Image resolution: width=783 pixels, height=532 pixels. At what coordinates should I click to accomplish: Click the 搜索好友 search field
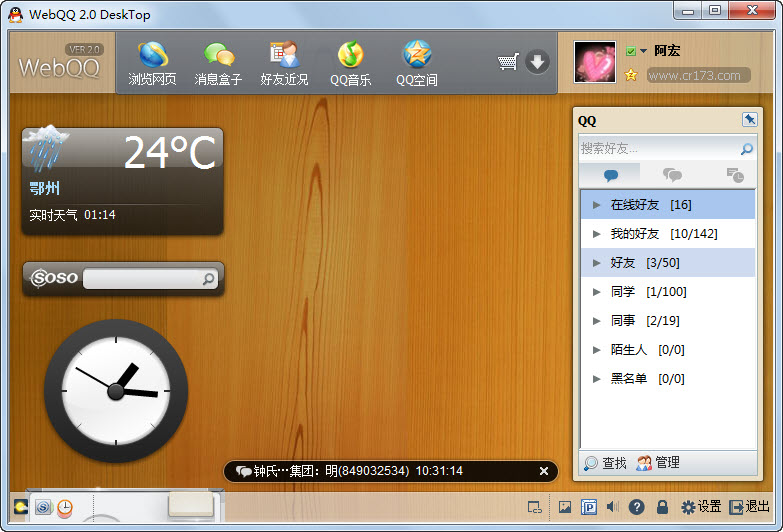pos(658,149)
